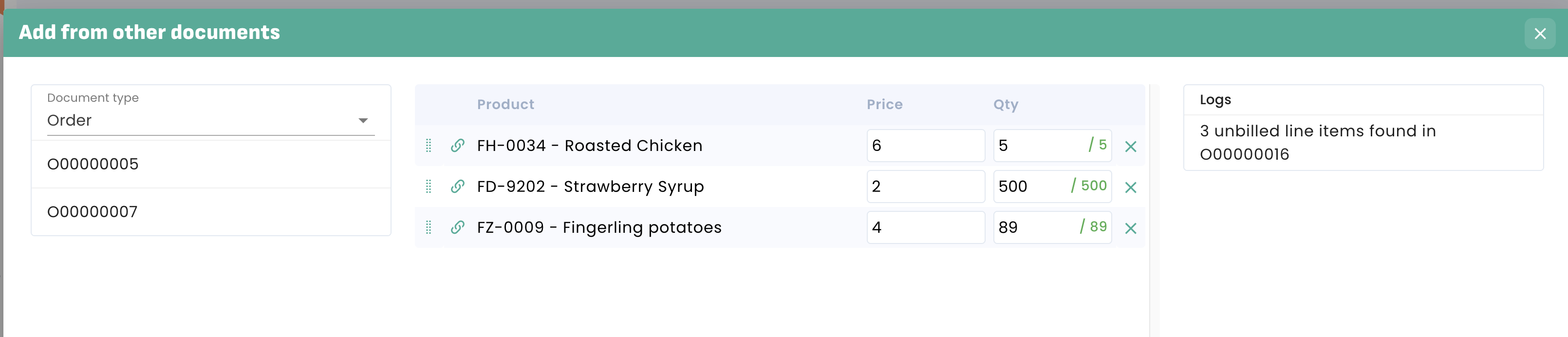This screenshot has height=337, width=1568.
Task: Remove the Strawberry Syrup line item
Action: (x=1130, y=187)
